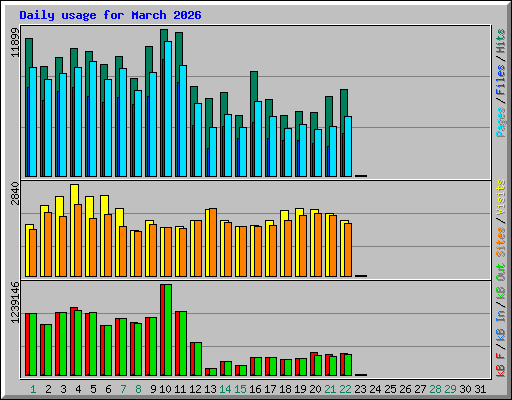Click the yellow "Visits" legend label

(x=500, y=197)
